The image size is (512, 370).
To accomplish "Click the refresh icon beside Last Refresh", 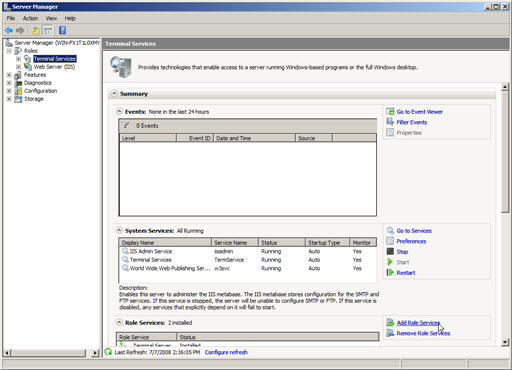I will [108, 352].
